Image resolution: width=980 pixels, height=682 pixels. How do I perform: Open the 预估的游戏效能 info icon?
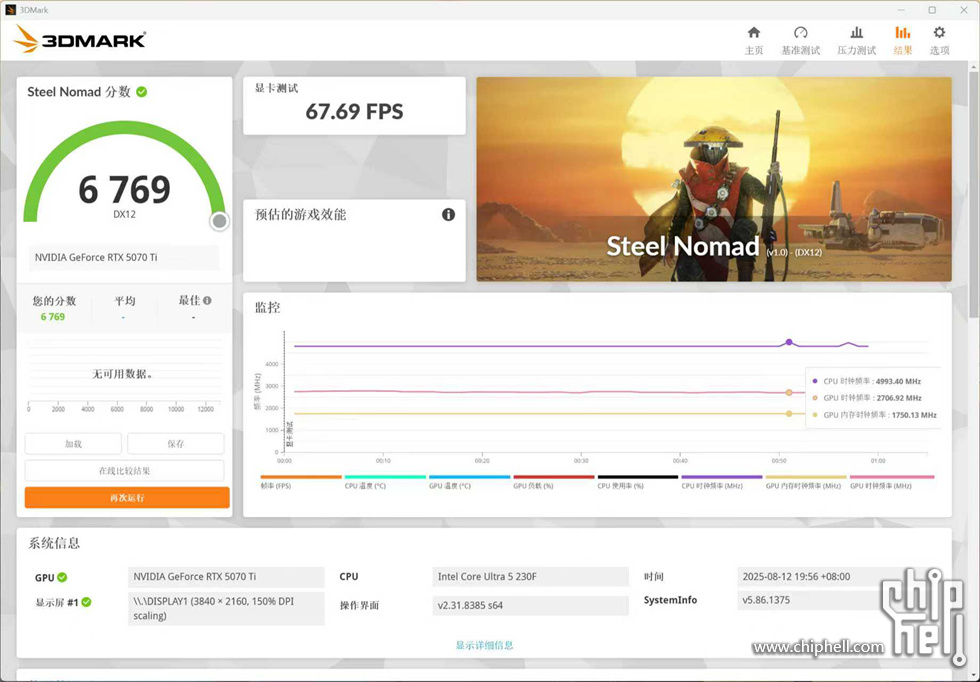click(x=448, y=214)
